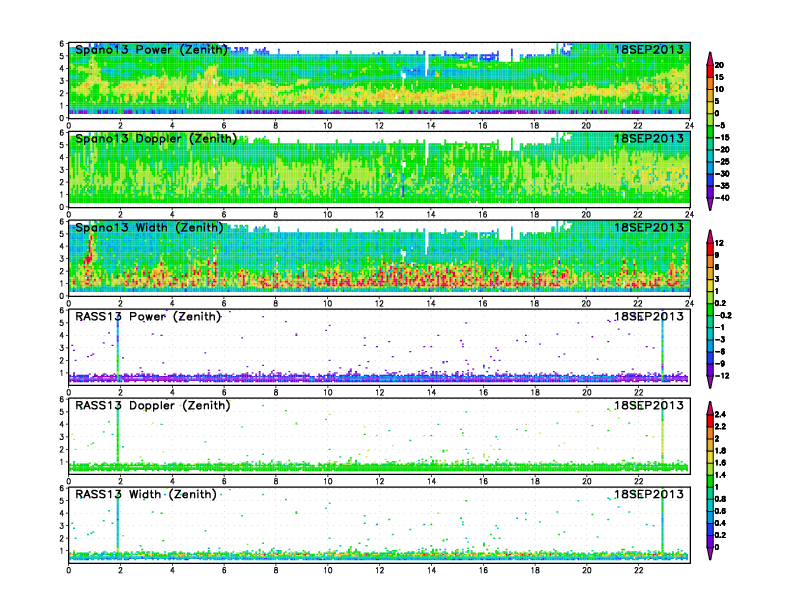The height and width of the screenshot is (612, 792).
Task: Click the "RASS13 Width (Zenith)" panel title
Action: pos(145,494)
